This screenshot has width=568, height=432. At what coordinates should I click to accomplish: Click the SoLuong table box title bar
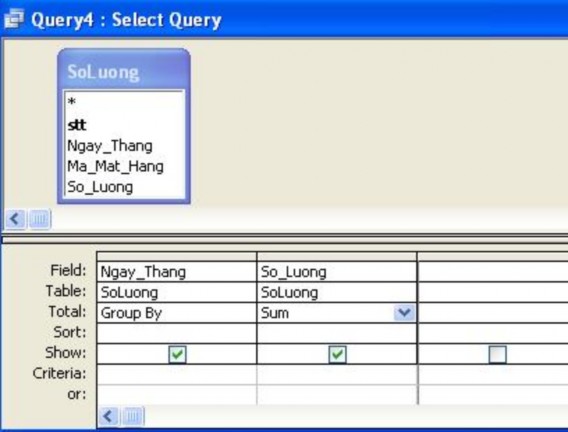(124, 71)
